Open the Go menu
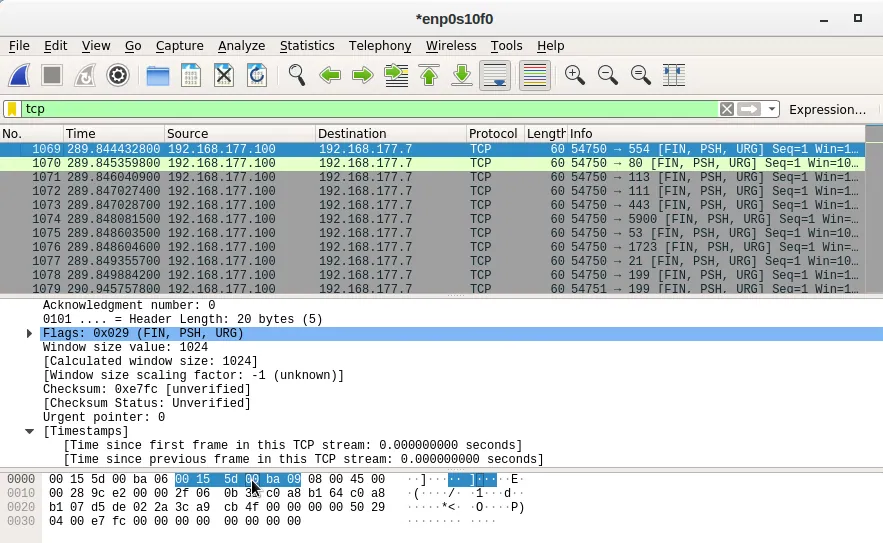 point(133,46)
